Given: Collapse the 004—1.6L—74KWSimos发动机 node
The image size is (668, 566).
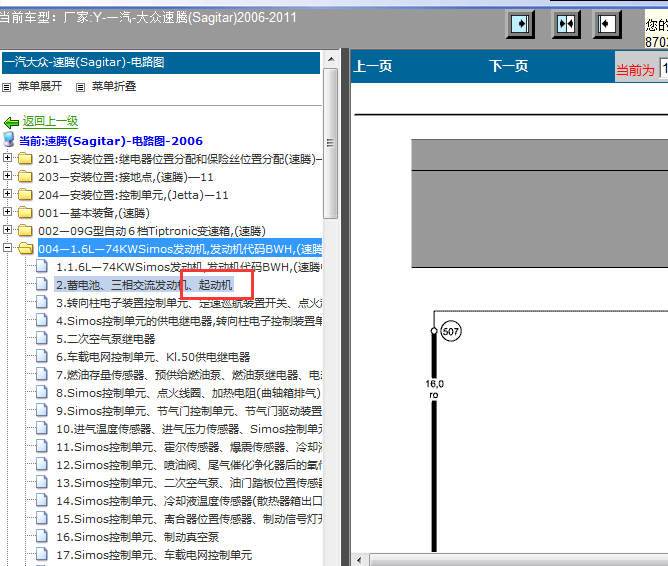Looking at the screenshot, I should pyautogui.click(x=7, y=247).
